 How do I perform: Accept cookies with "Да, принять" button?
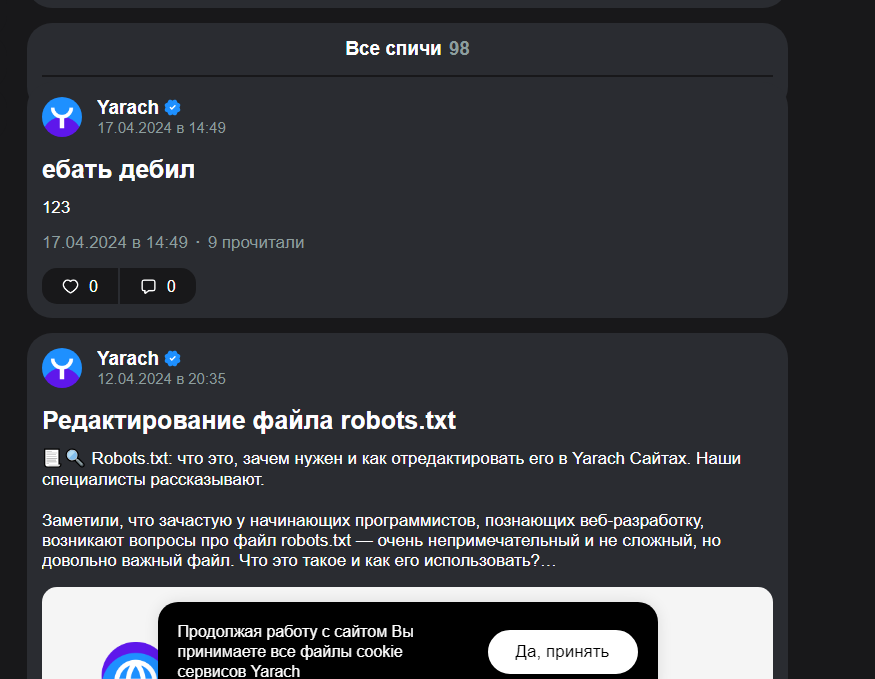pos(562,652)
